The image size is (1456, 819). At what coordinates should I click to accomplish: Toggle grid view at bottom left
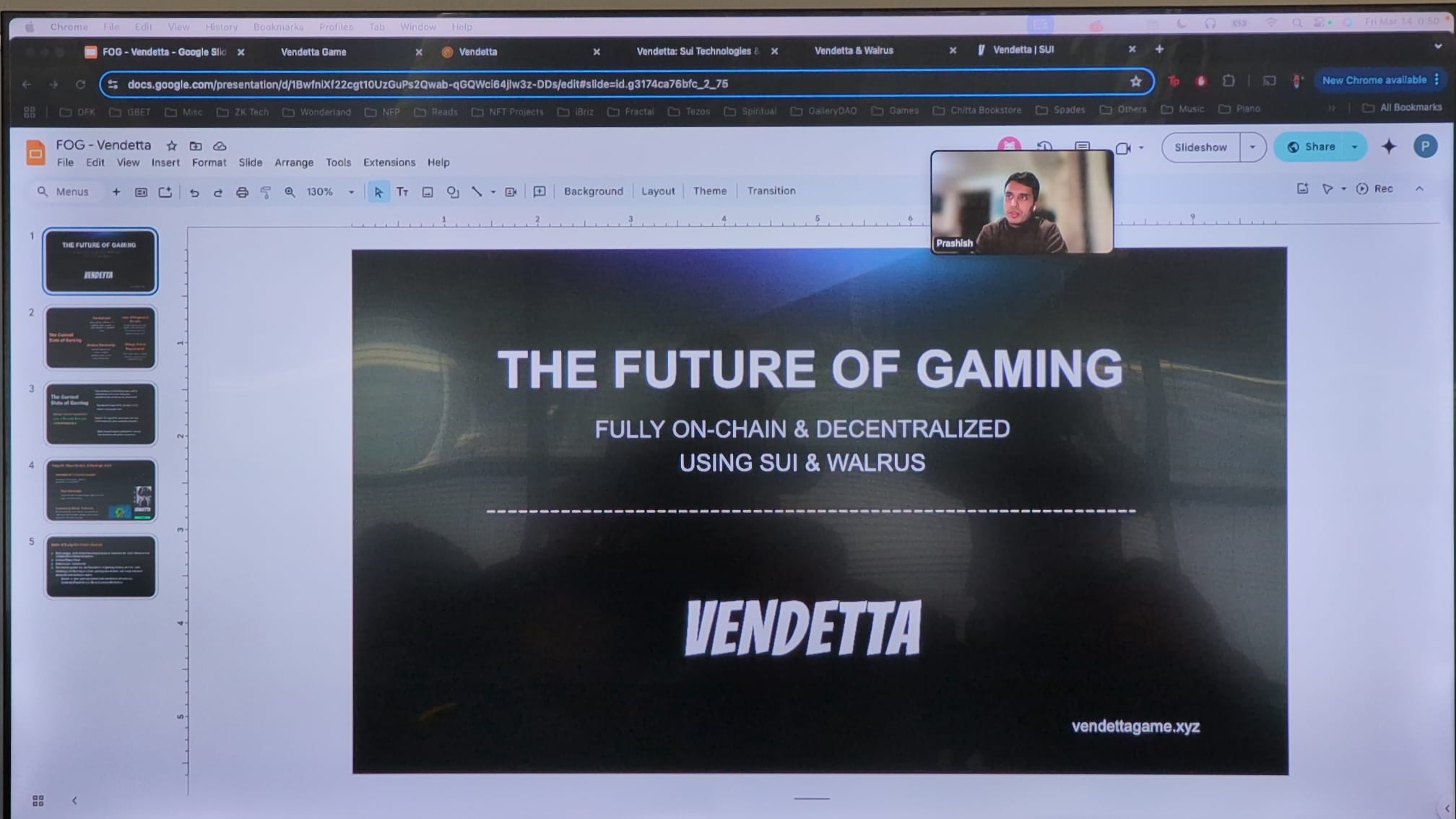tap(38, 800)
